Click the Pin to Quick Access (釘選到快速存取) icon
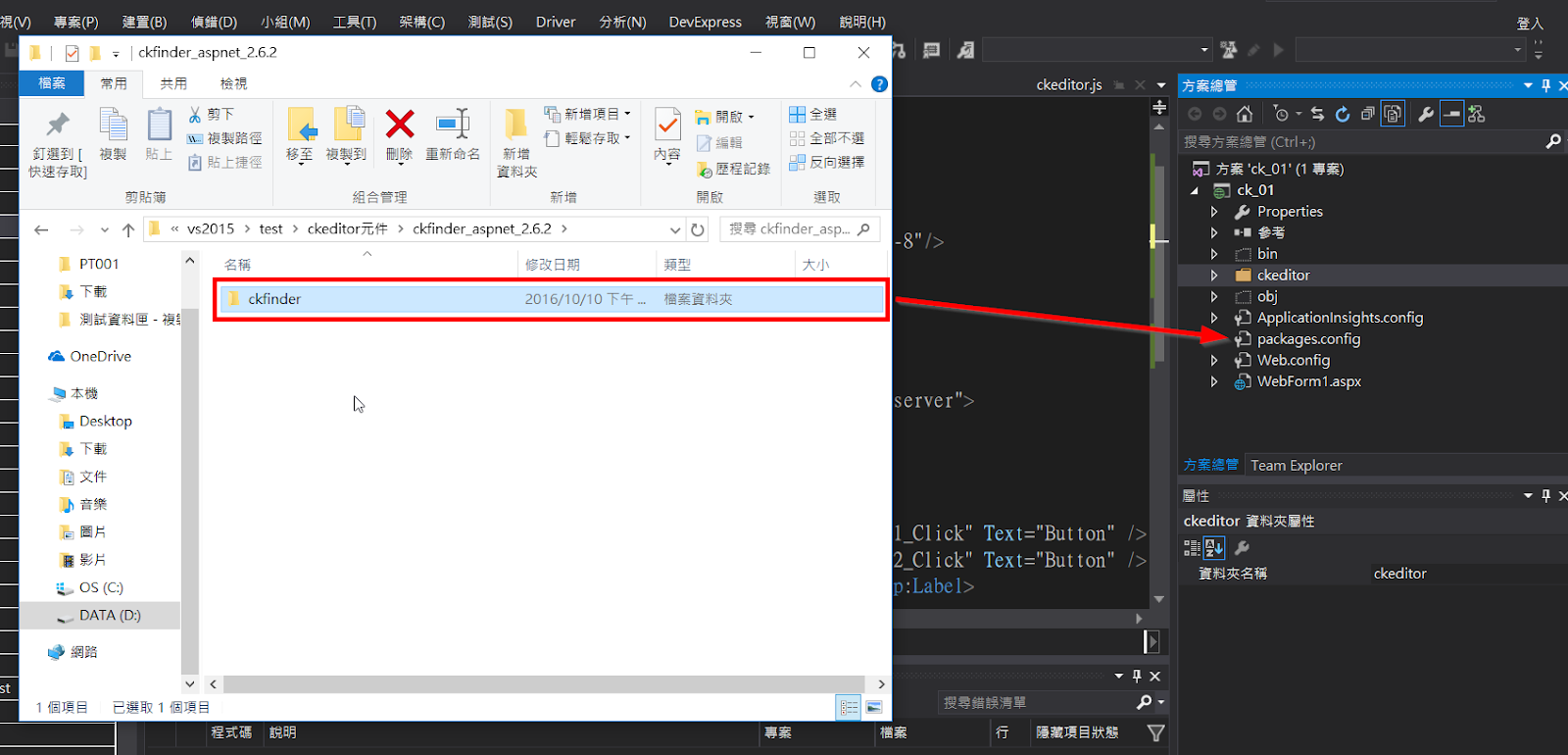Viewport: 1568px width, 755px height. click(x=58, y=125)
